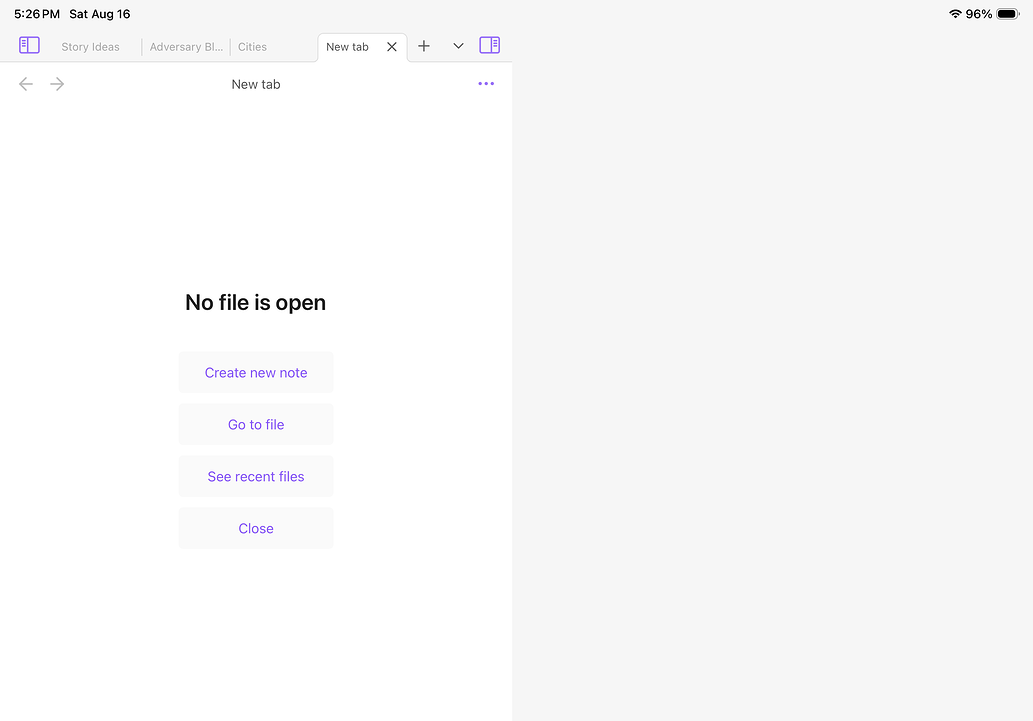Open the right sidebar panel
This screenshot has width=1033, height=721.
489,45
